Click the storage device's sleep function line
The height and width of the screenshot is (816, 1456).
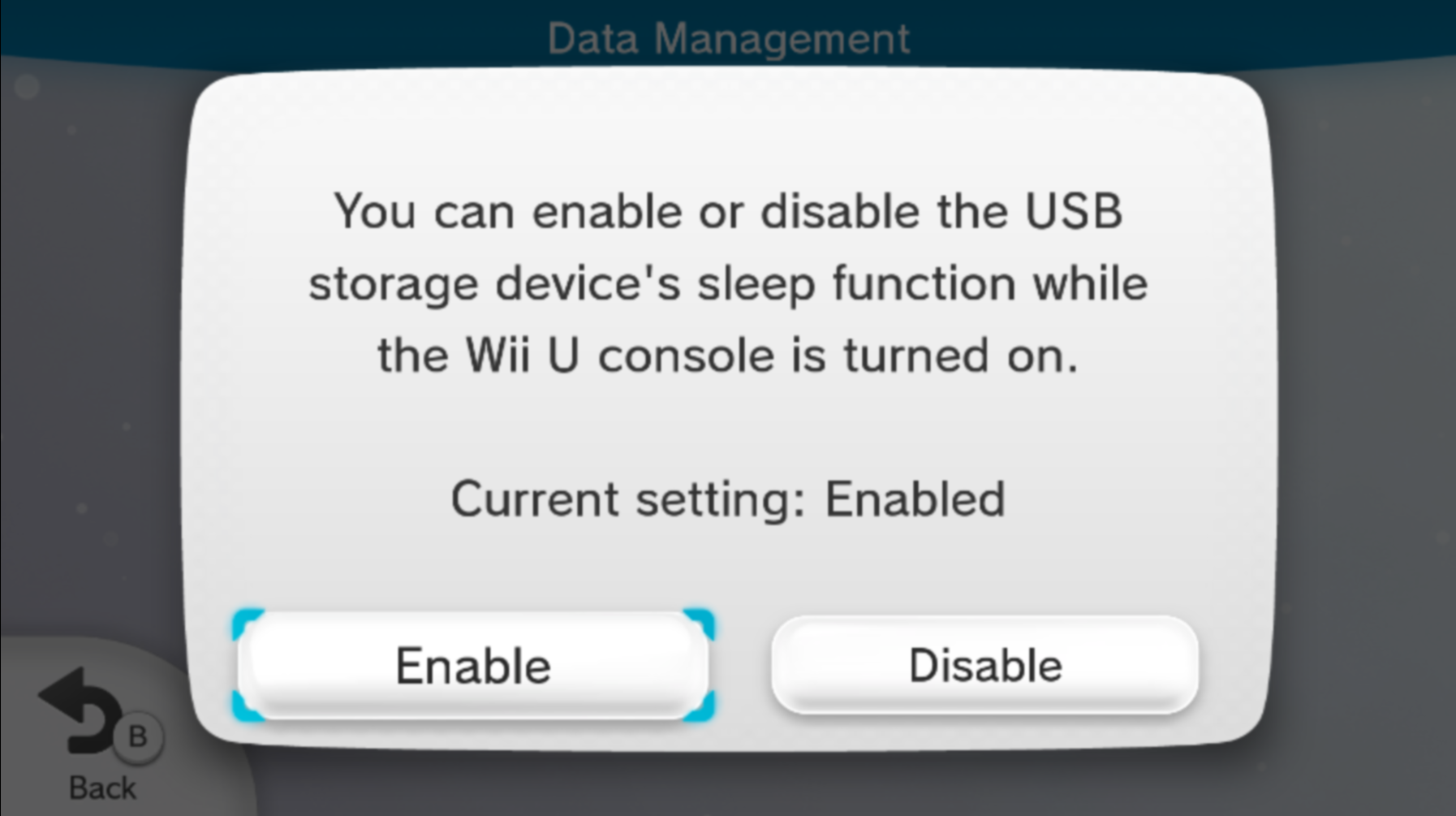click(728, 284)
